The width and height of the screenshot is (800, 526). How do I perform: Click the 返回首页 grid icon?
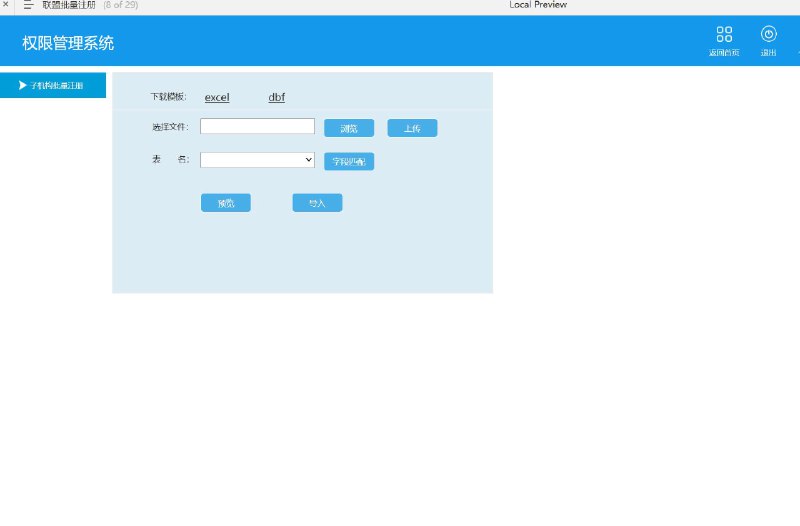[x=724, y=34]
